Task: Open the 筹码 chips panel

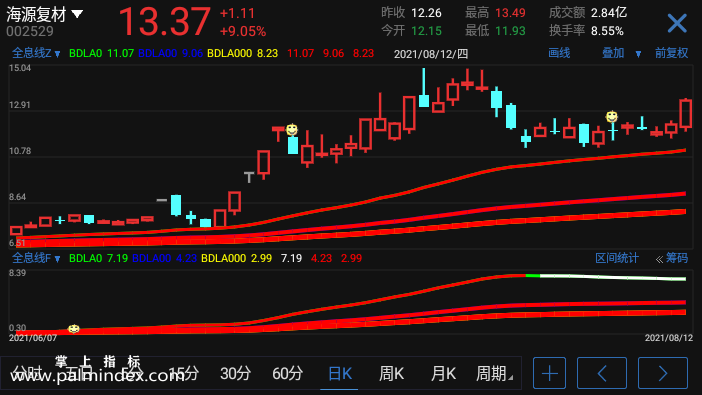Action: (676, 258)
